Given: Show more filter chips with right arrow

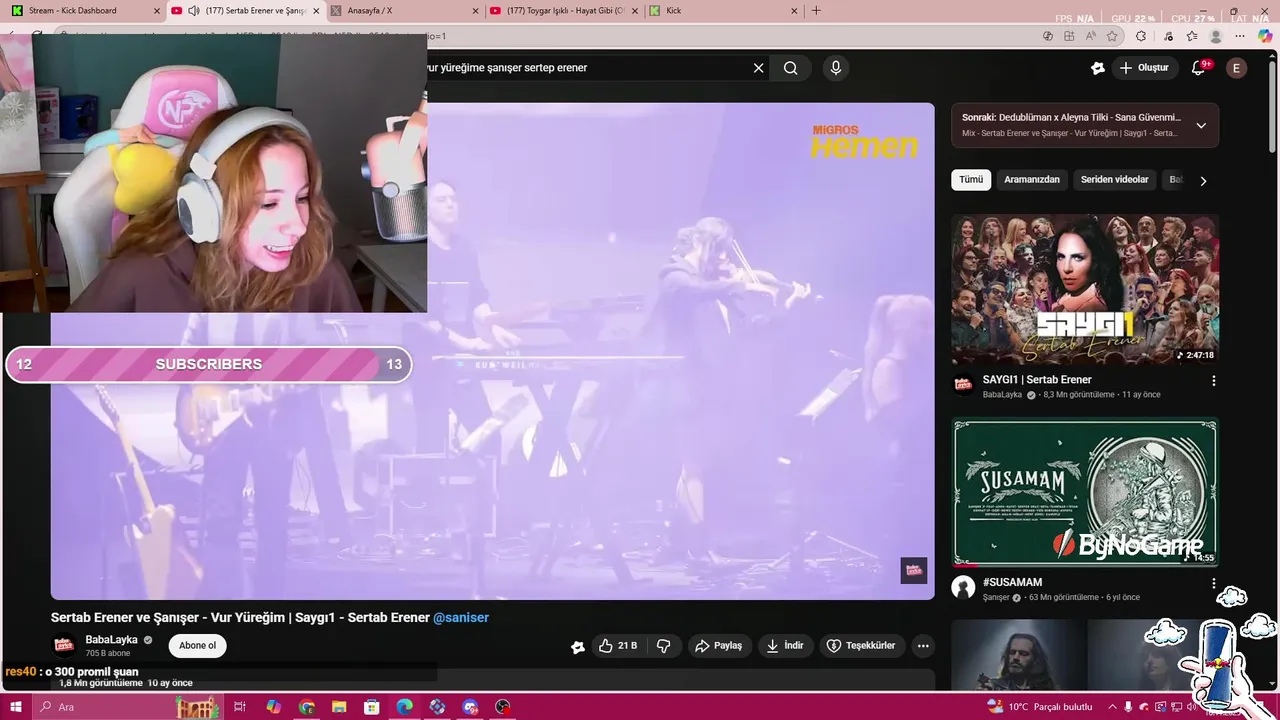Looking at the screenshot, I should (x=1203, y=181).
